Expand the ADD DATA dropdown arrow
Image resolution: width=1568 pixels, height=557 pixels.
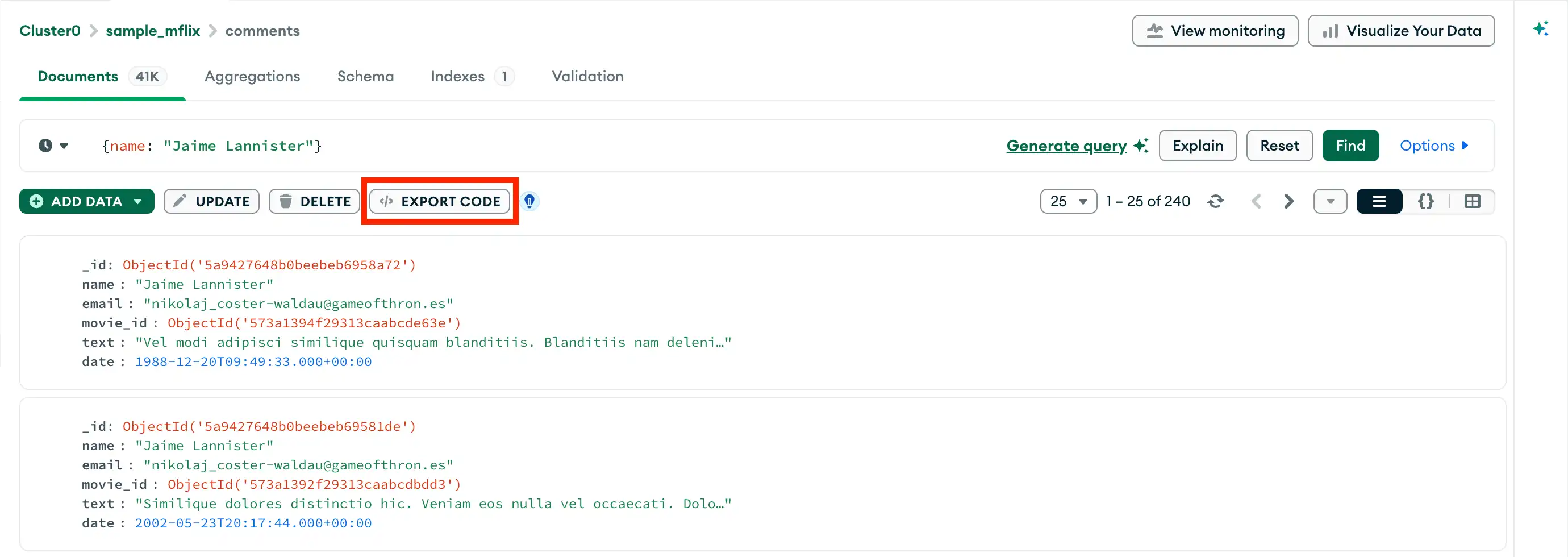(137, 201)
